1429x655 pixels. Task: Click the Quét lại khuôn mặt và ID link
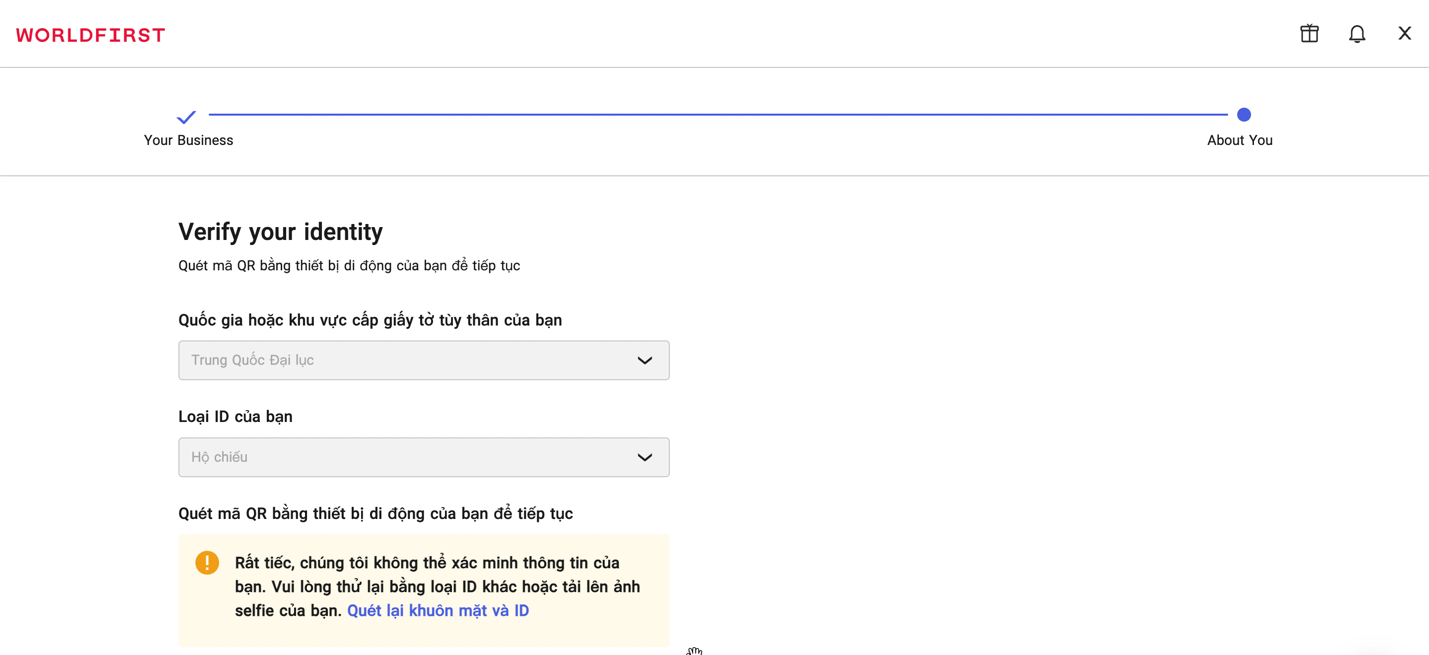coord(438,611)
